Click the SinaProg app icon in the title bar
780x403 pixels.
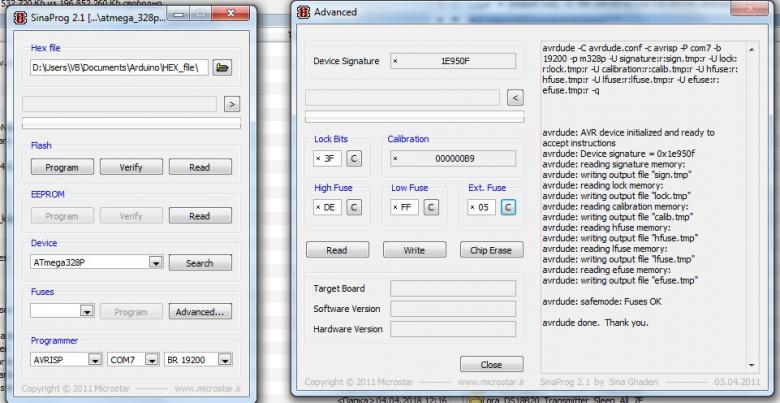(x=20, y=18)
